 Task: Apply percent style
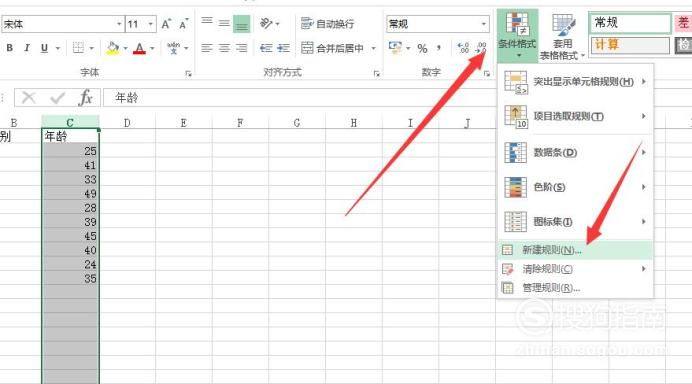coord(422,48)
